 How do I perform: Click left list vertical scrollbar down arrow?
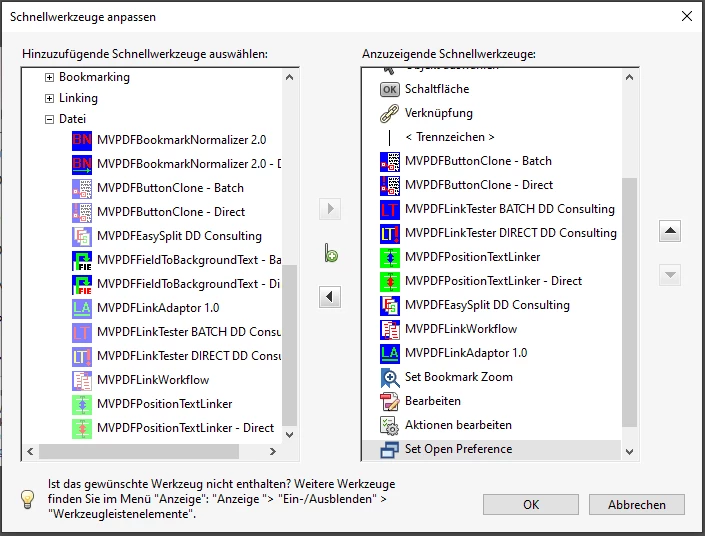click(290, 434)
